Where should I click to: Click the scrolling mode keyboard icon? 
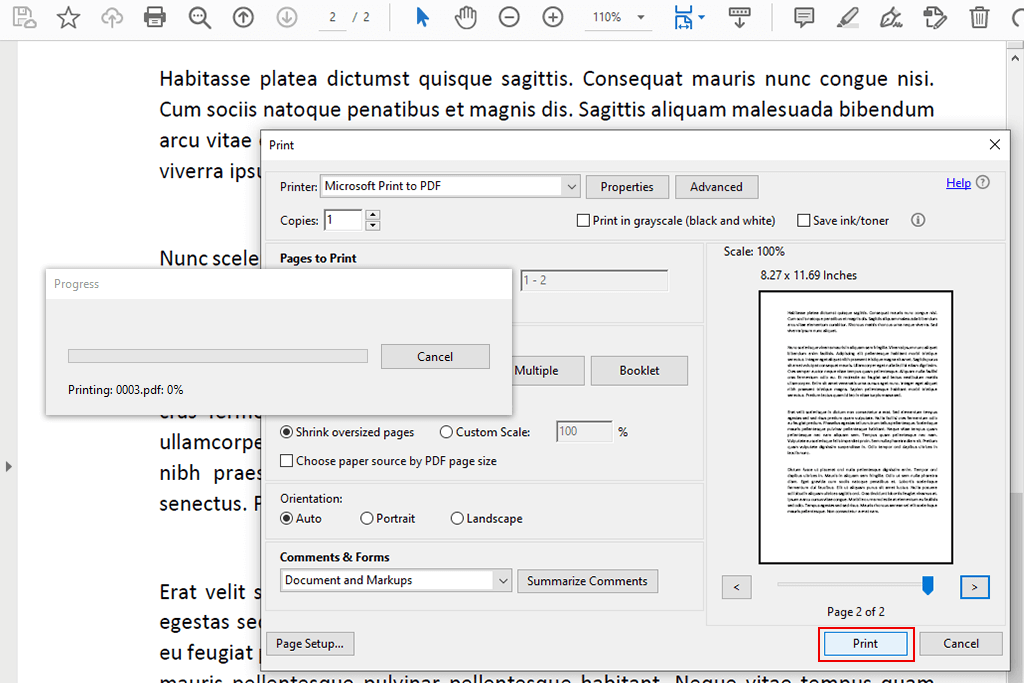point(739,18)
